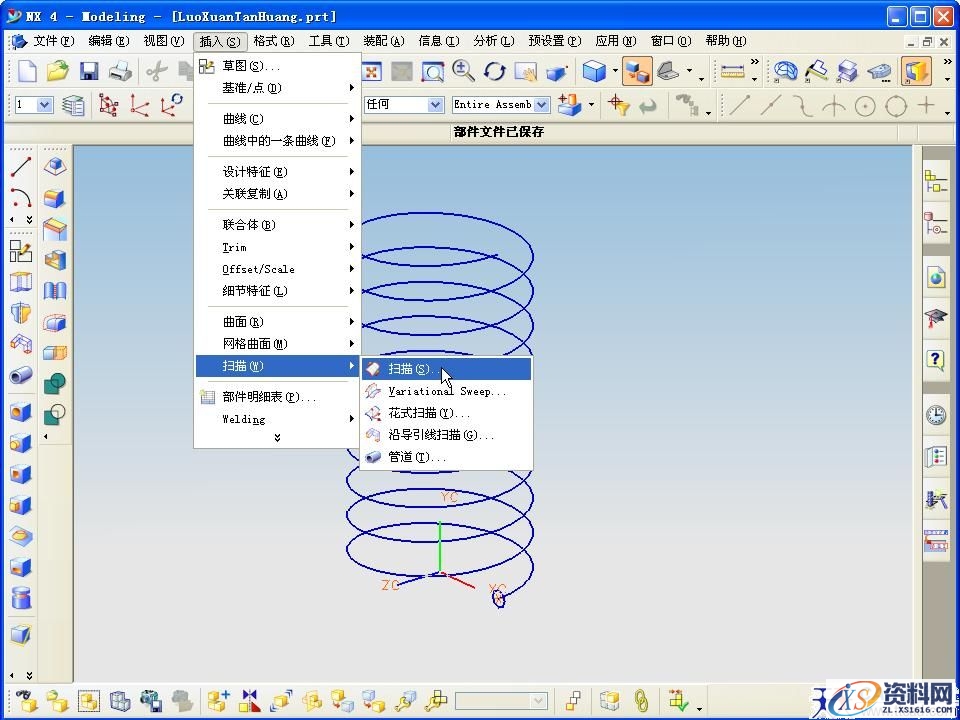Click the Save file icon
The height and width of the screenshot is (720, 960).
89,71
